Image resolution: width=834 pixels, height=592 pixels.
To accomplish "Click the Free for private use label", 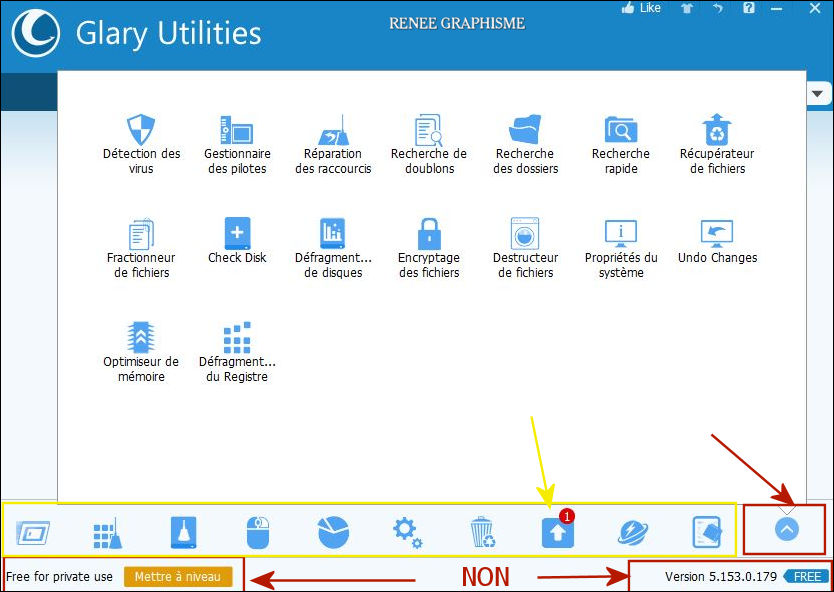I will 59,577.
